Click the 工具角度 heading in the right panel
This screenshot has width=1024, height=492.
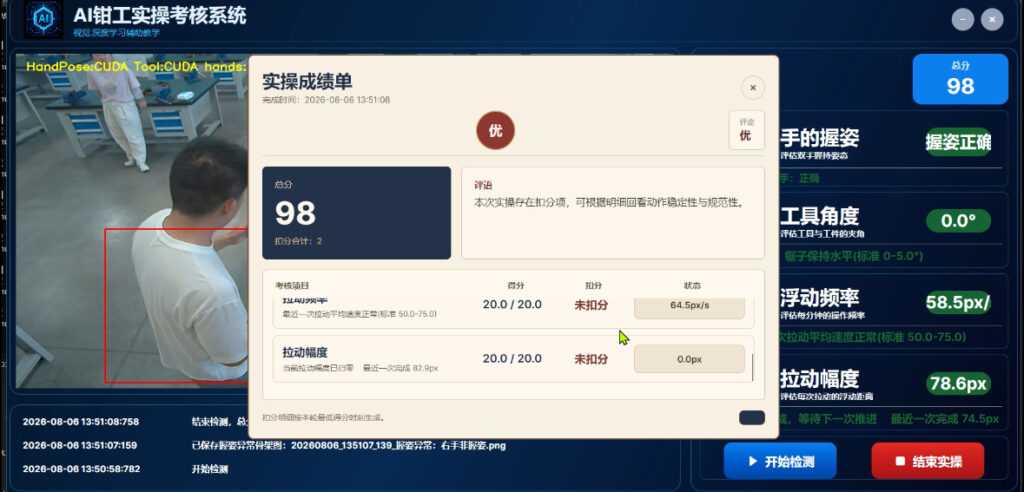[x=820, y=216]
